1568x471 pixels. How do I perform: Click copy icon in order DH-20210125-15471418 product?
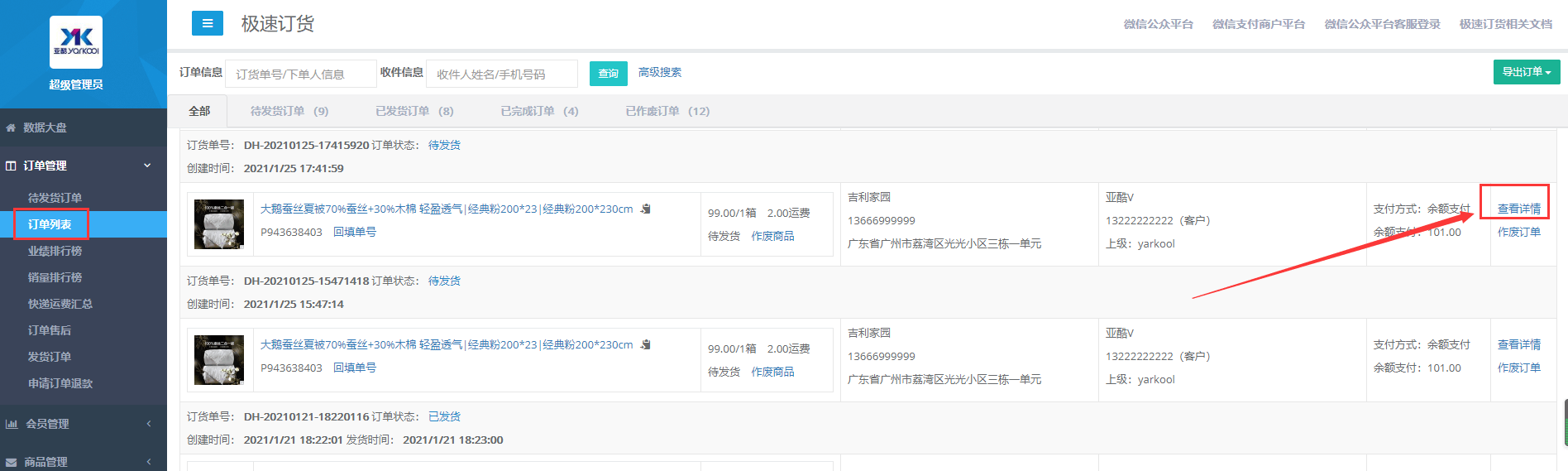[646, 344]
